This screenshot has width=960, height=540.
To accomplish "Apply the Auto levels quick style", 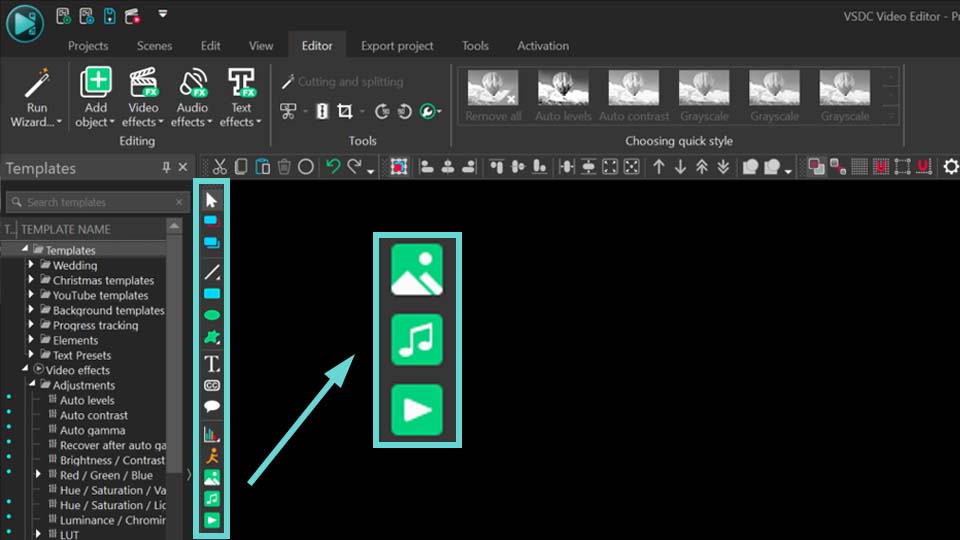I will (563, 96).
